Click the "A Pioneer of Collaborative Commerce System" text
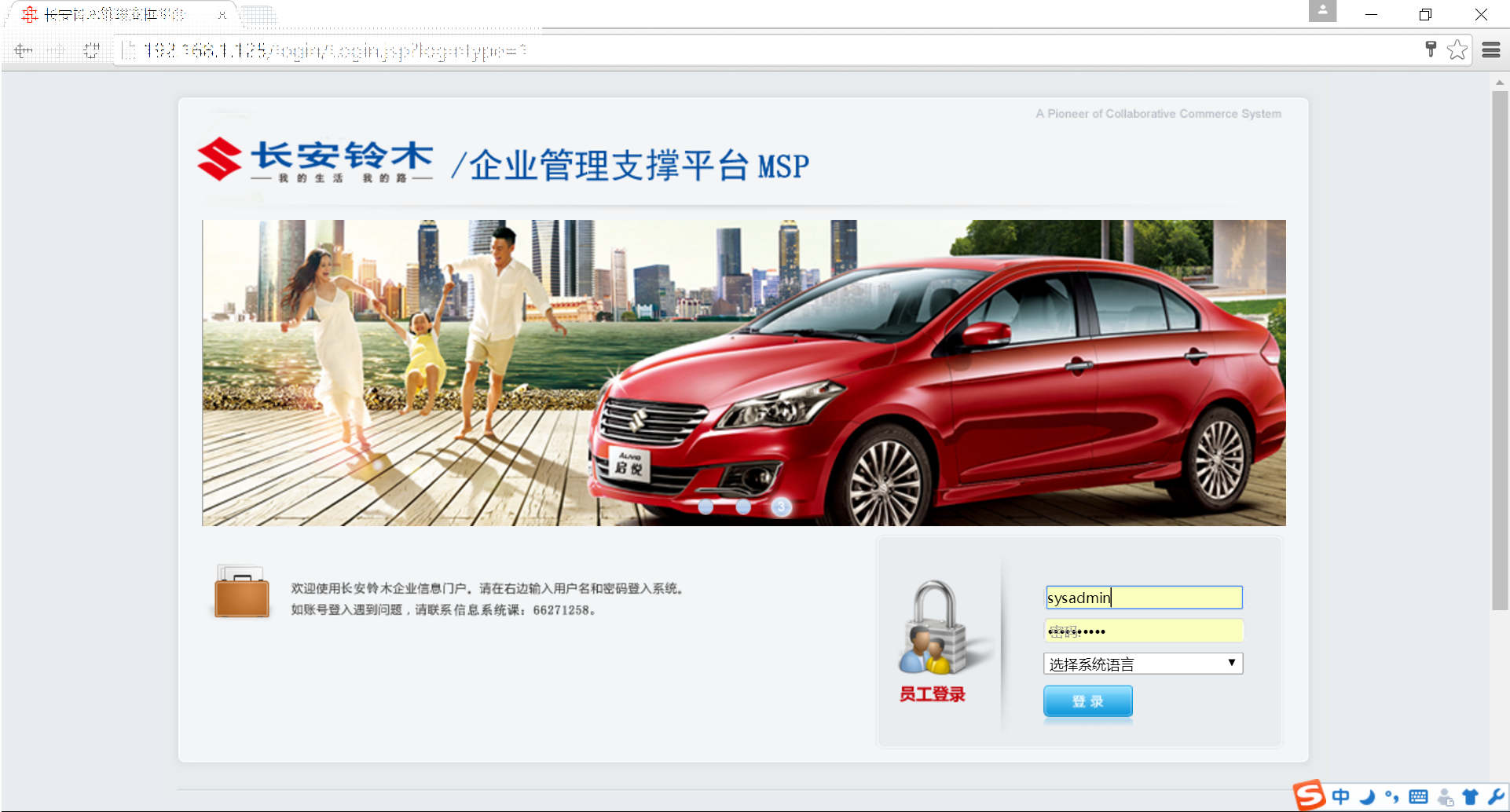 [x=1158, y=114]
